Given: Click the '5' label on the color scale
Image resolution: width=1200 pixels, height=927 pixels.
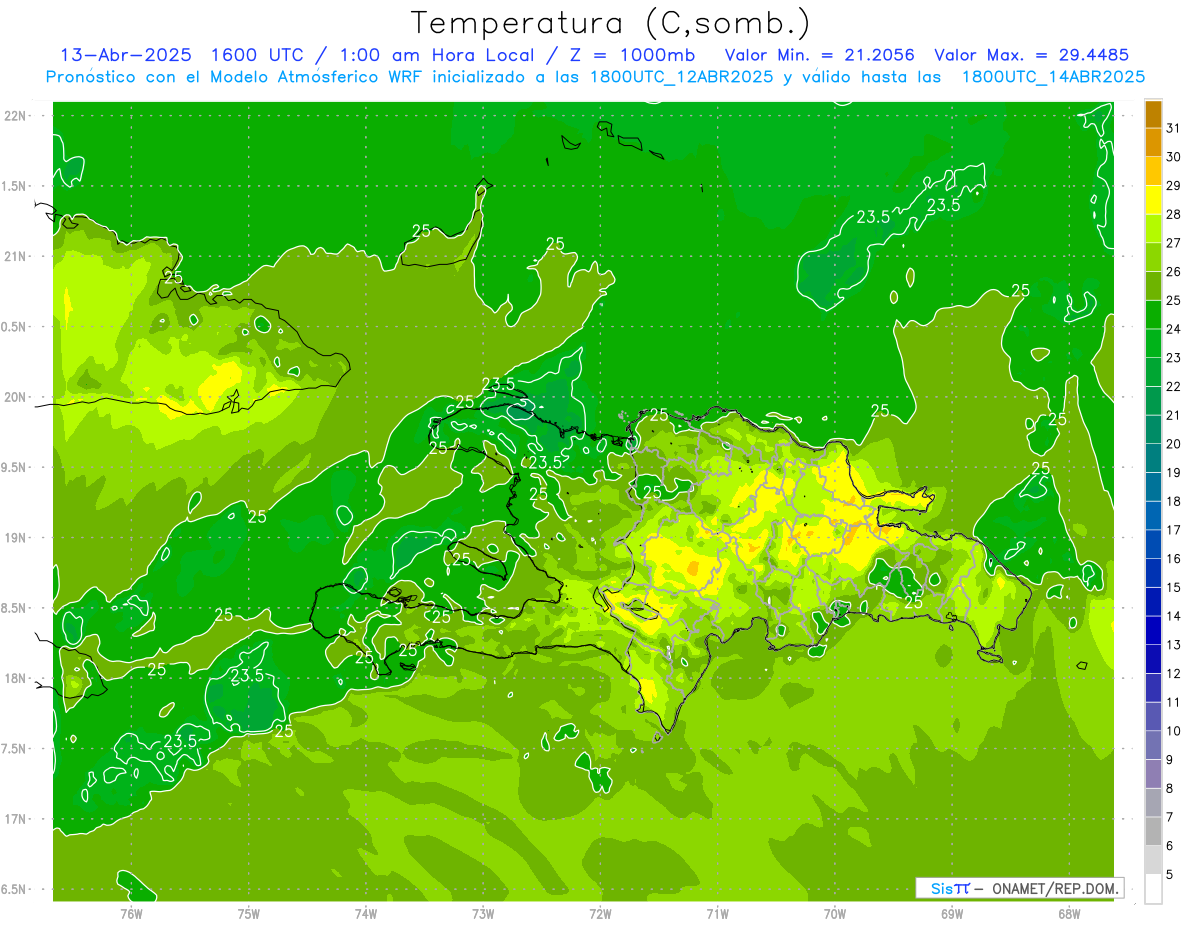Looking at the screenshot, I should pyautogui.click(x=1171, y=875).
